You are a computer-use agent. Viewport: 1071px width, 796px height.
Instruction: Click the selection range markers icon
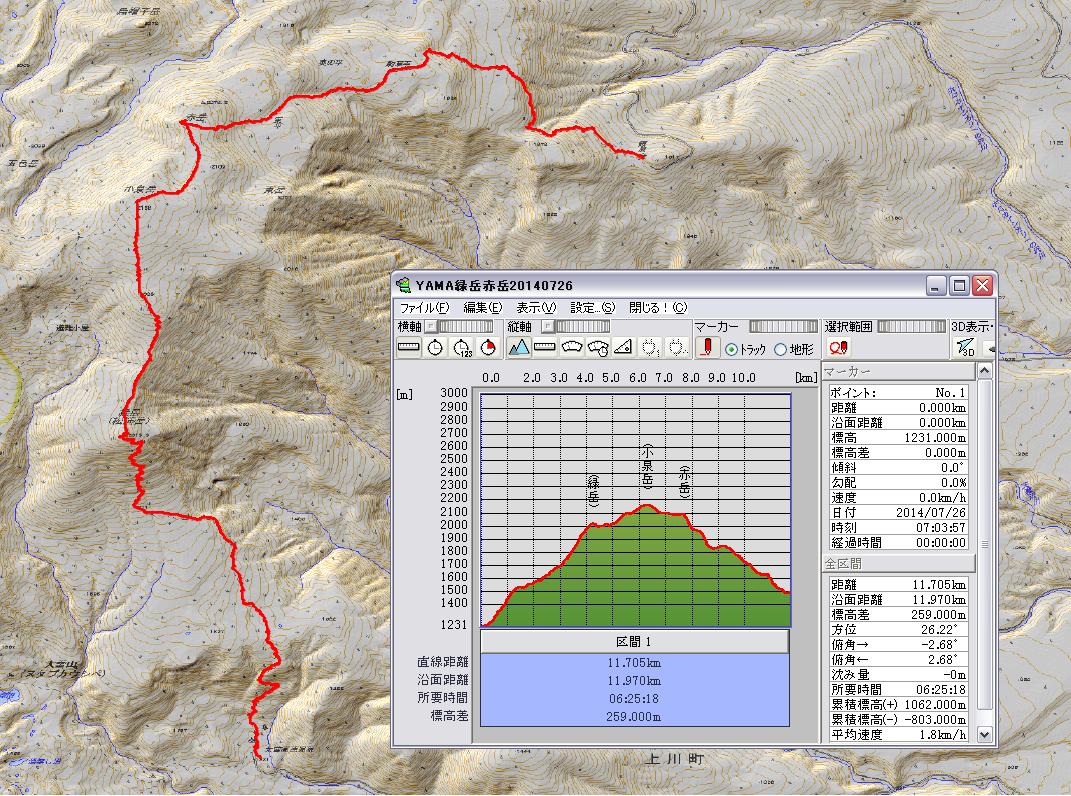(x=838, y=348)
